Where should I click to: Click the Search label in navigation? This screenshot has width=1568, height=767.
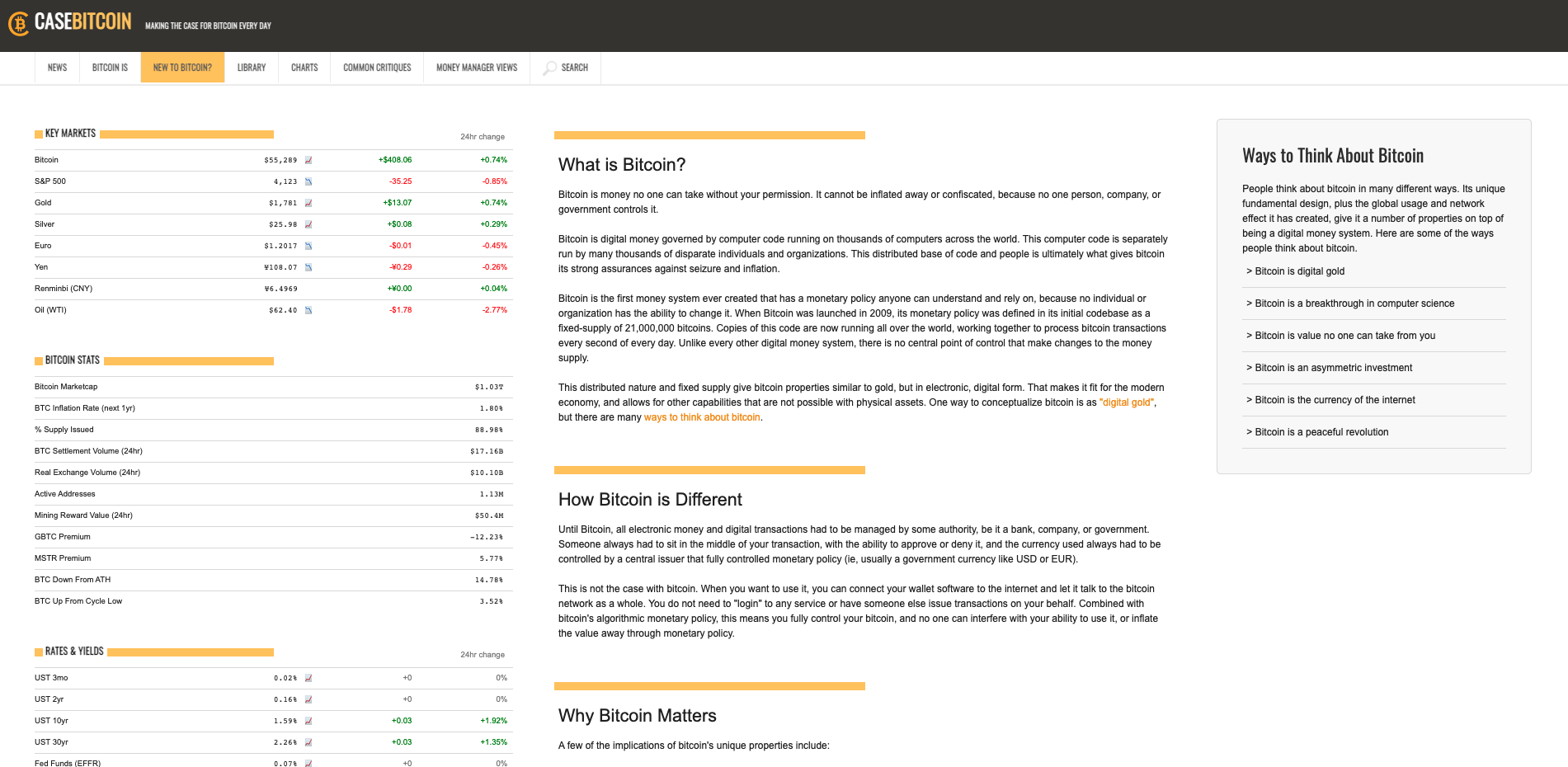click(575, 68)
